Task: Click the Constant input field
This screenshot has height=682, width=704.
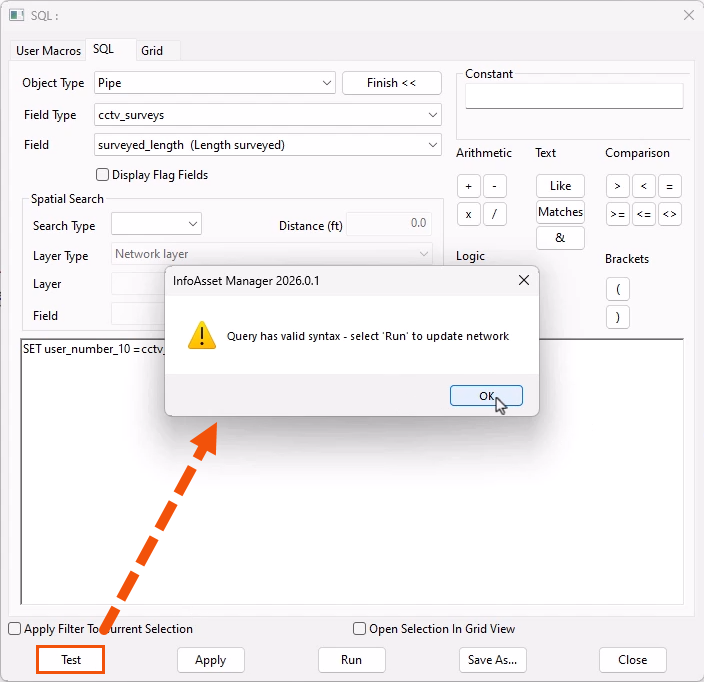Action: 574,96
